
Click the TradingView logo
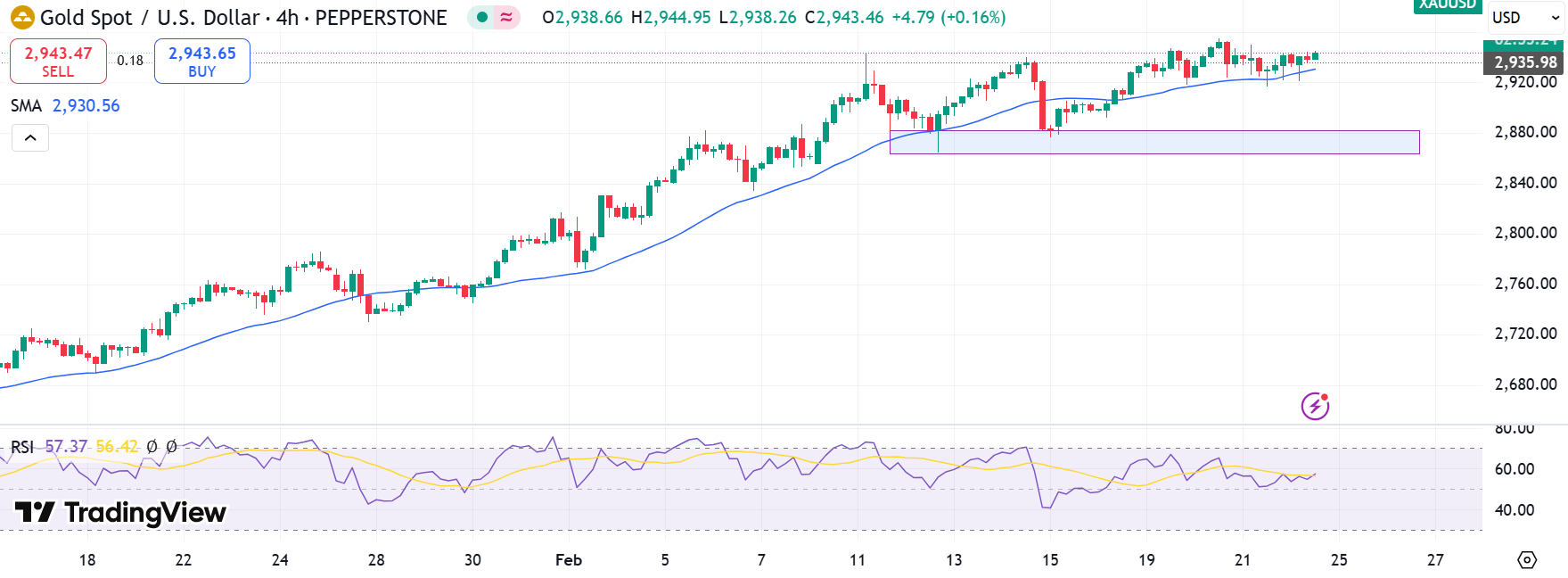[121, 512]
